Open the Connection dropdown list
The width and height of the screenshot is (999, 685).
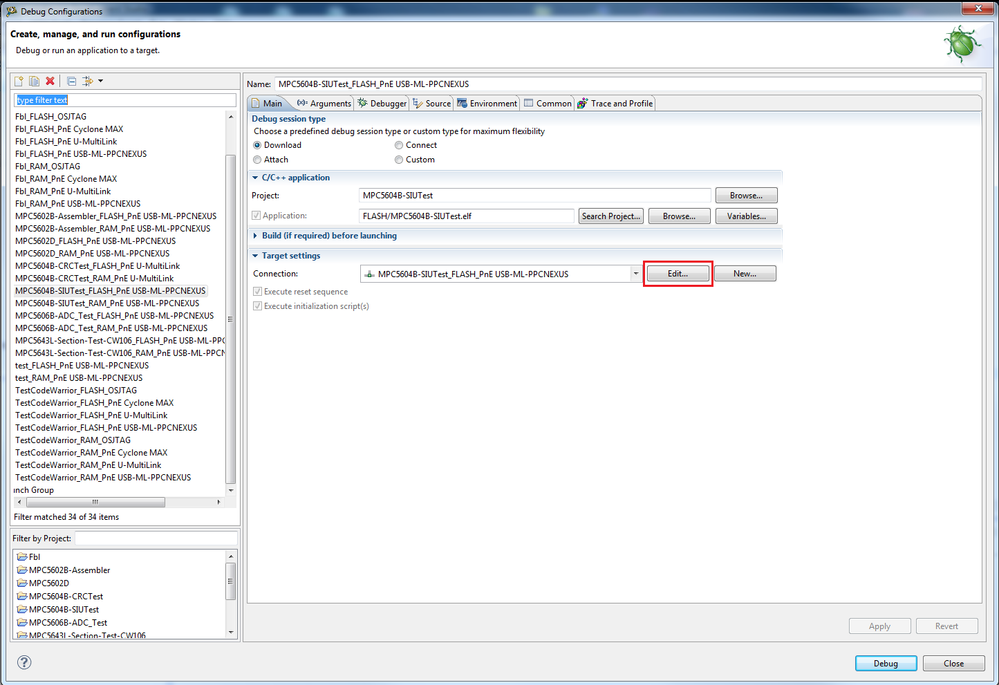coord(636,274)
